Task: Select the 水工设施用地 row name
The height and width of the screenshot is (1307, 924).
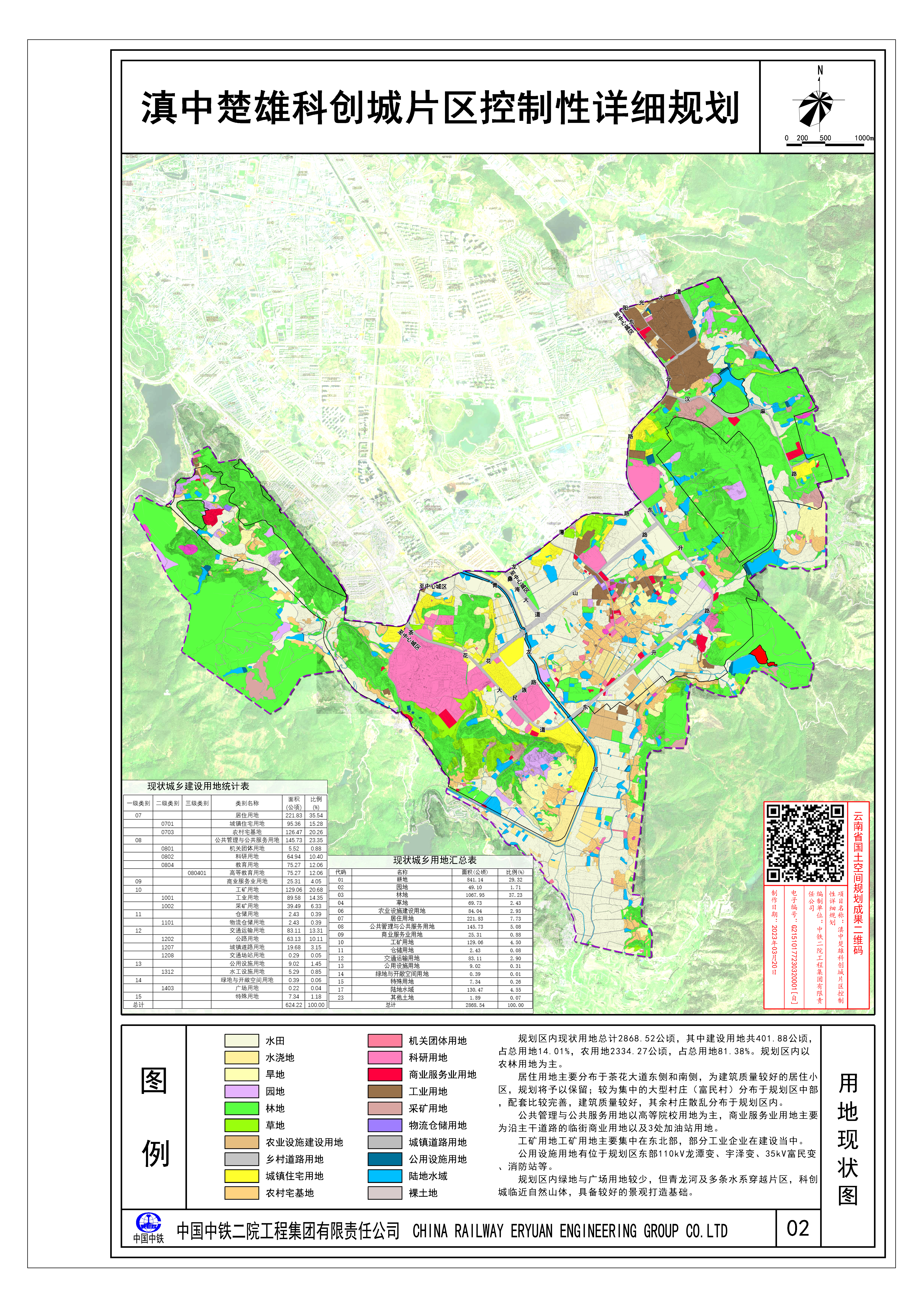Action: tap(247, 972)
